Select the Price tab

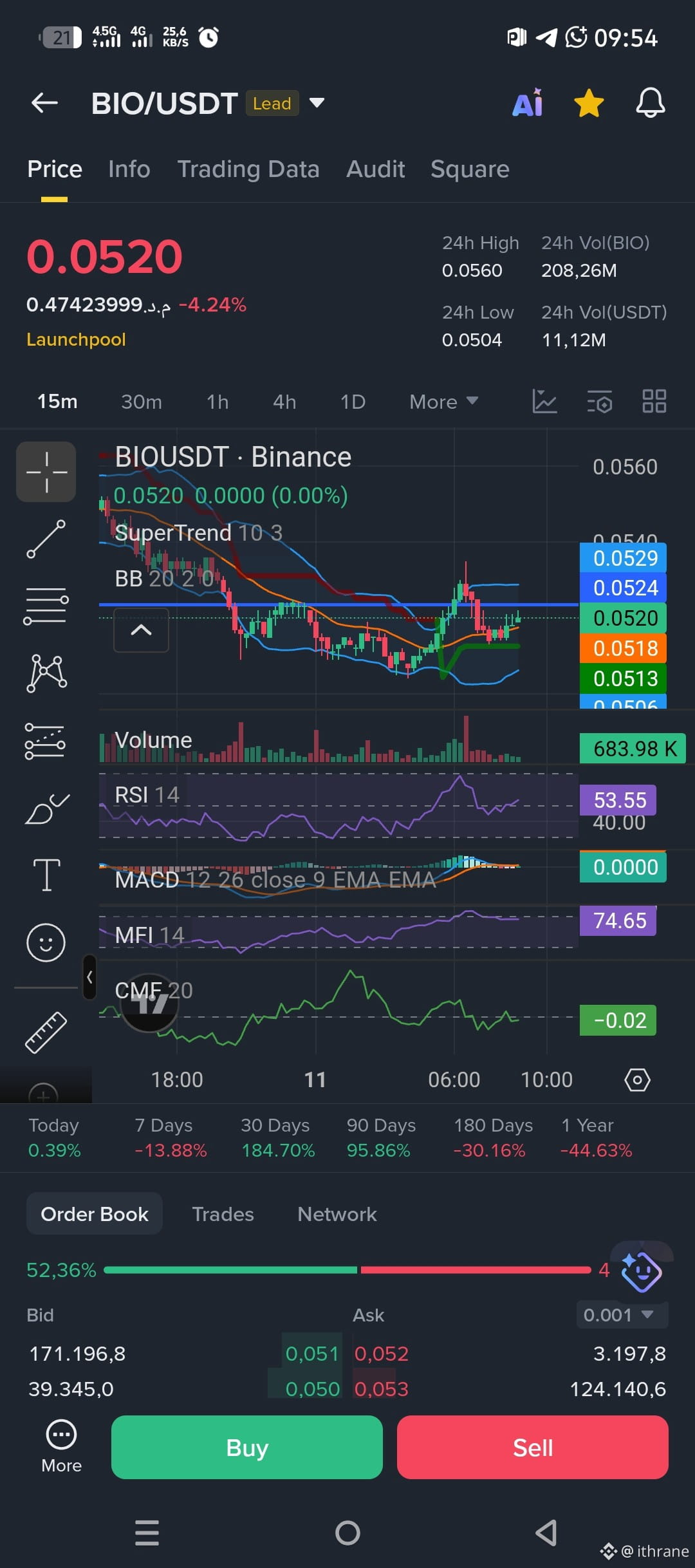click(x=55, y=169)
